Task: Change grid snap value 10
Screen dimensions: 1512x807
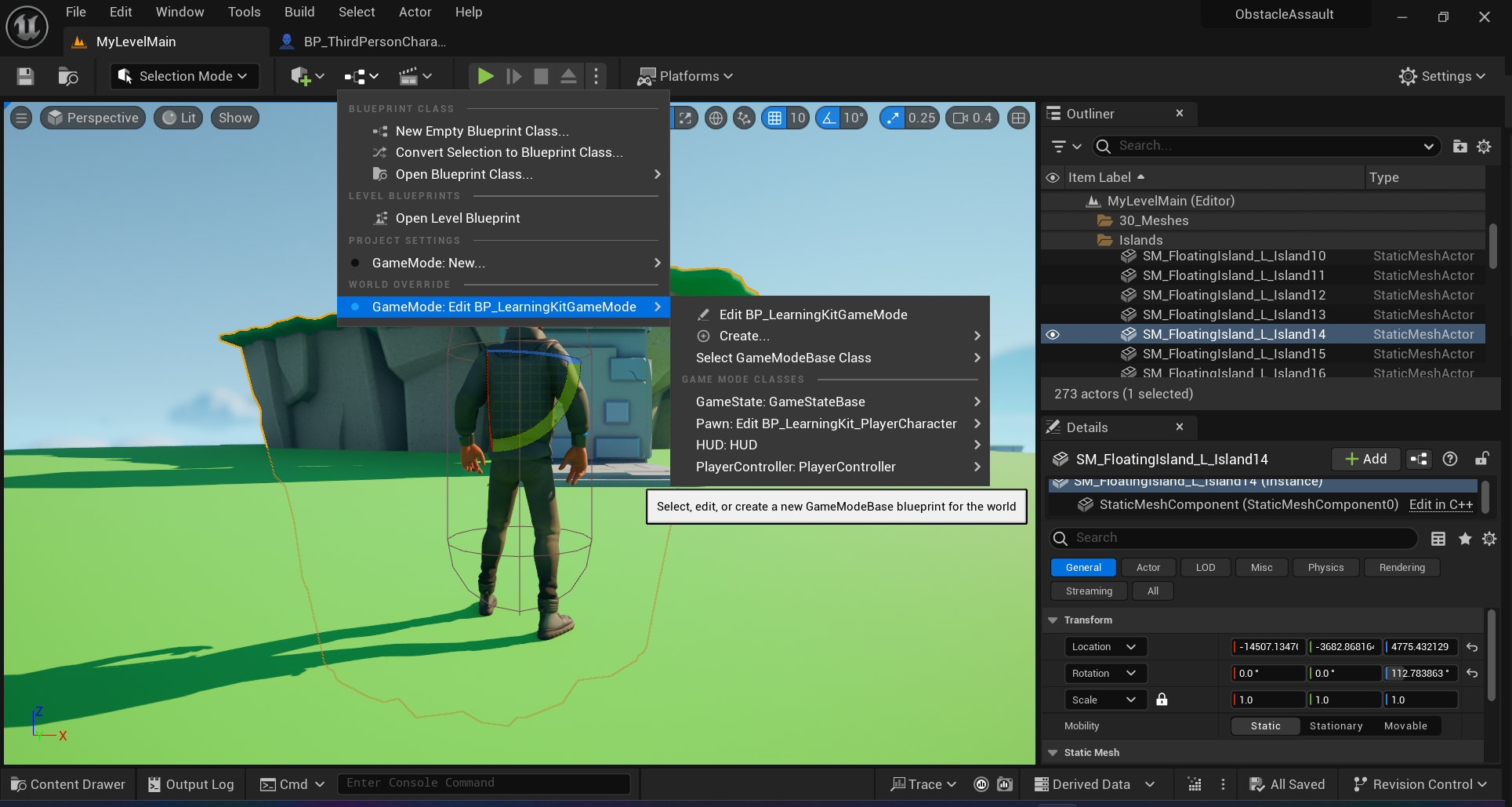Action: coord(798,118)
